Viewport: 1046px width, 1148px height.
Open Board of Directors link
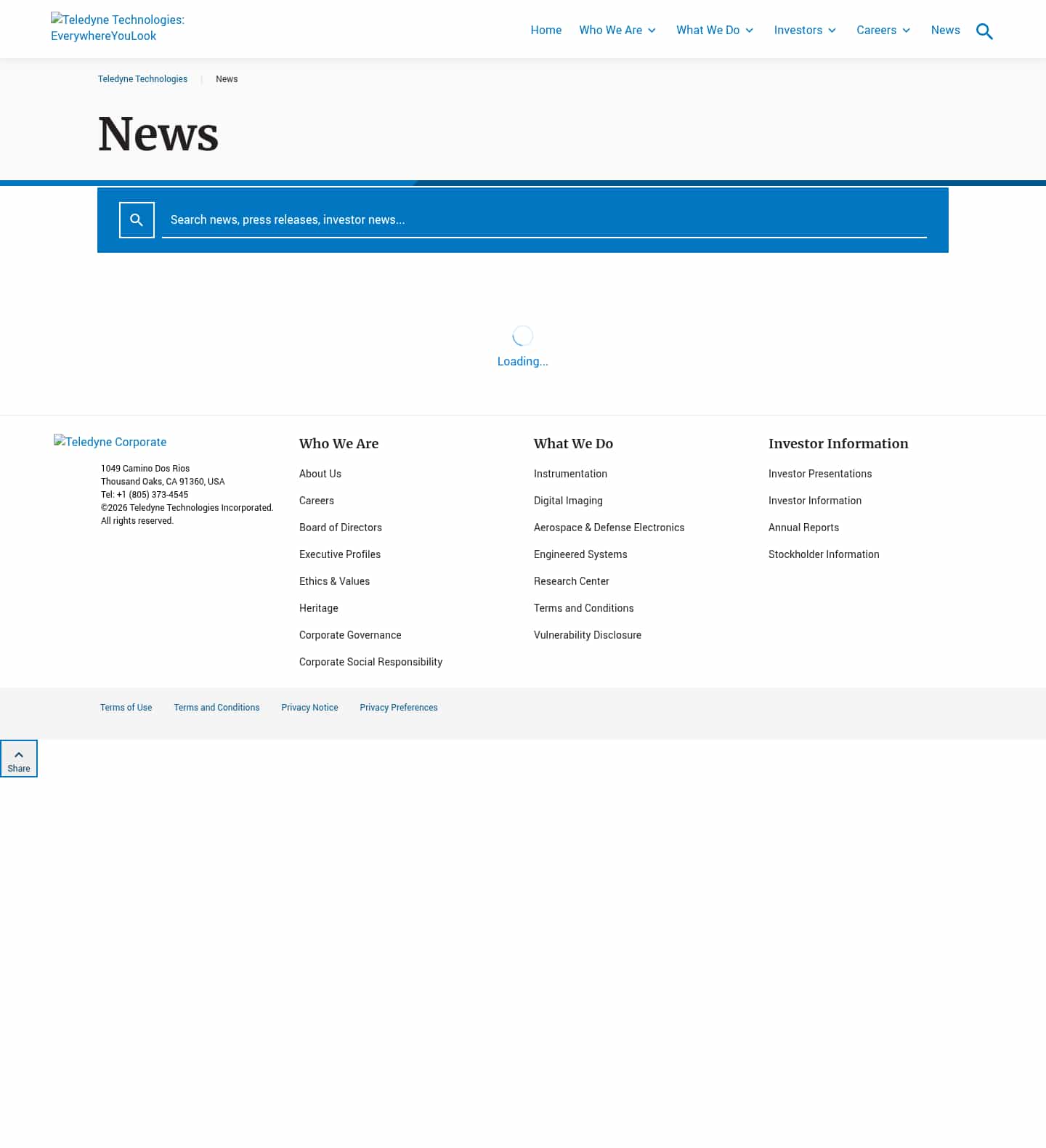[341, 527]
